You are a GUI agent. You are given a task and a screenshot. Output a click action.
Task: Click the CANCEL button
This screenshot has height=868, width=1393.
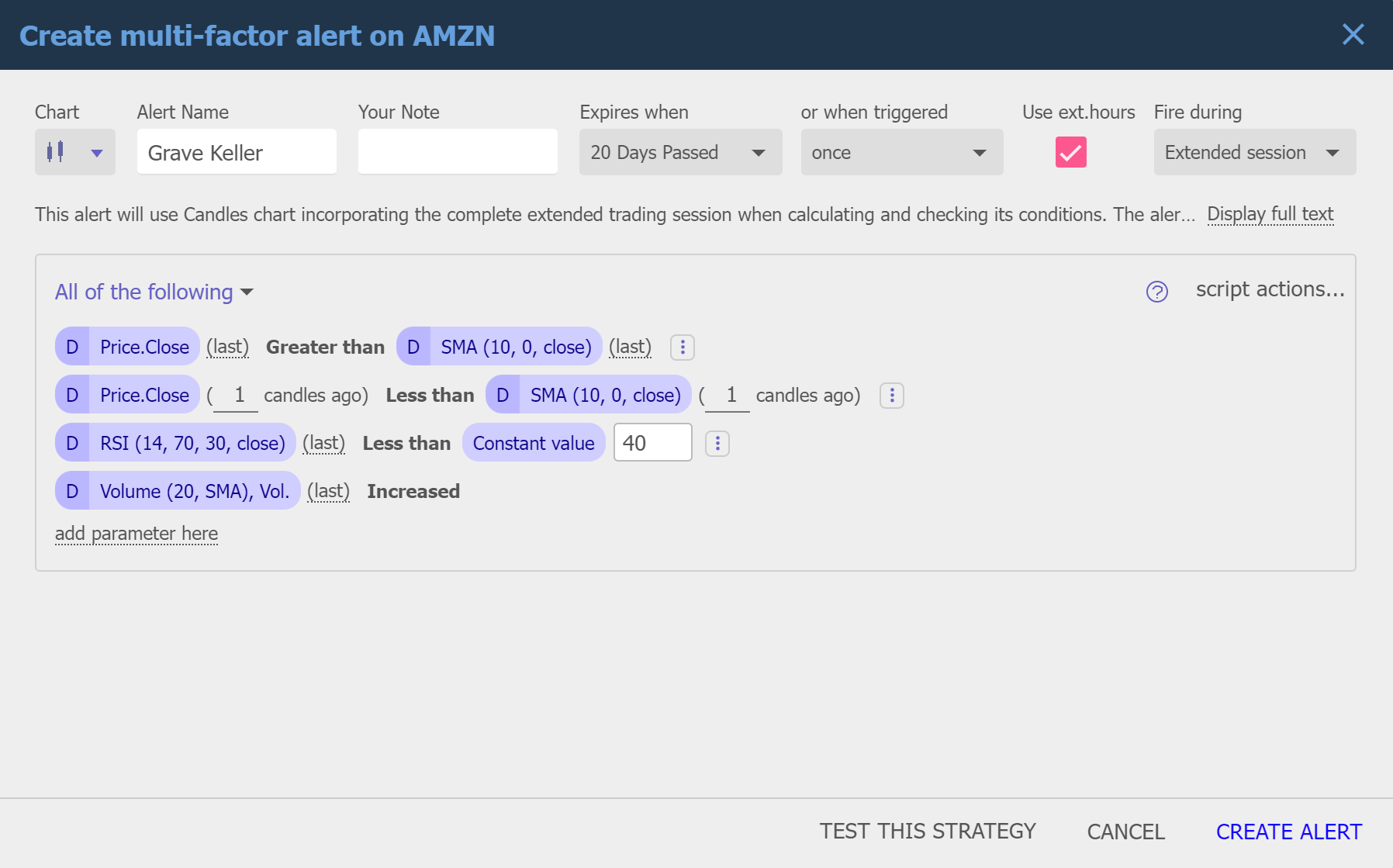pyautogui.click(x=1126, y=832)
